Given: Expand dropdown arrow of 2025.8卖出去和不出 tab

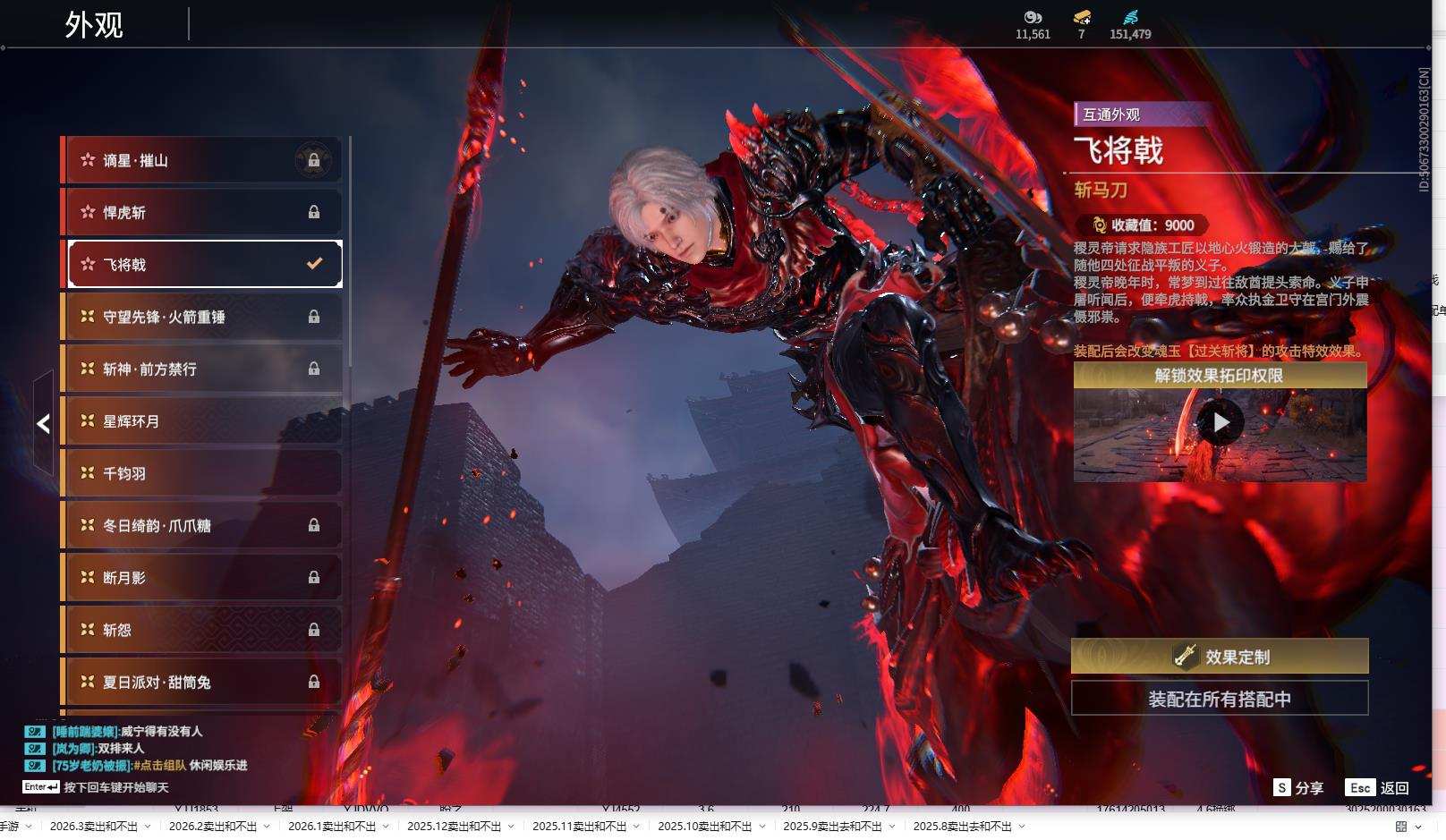Looking at the screenshot, I should coord(1022,827).
